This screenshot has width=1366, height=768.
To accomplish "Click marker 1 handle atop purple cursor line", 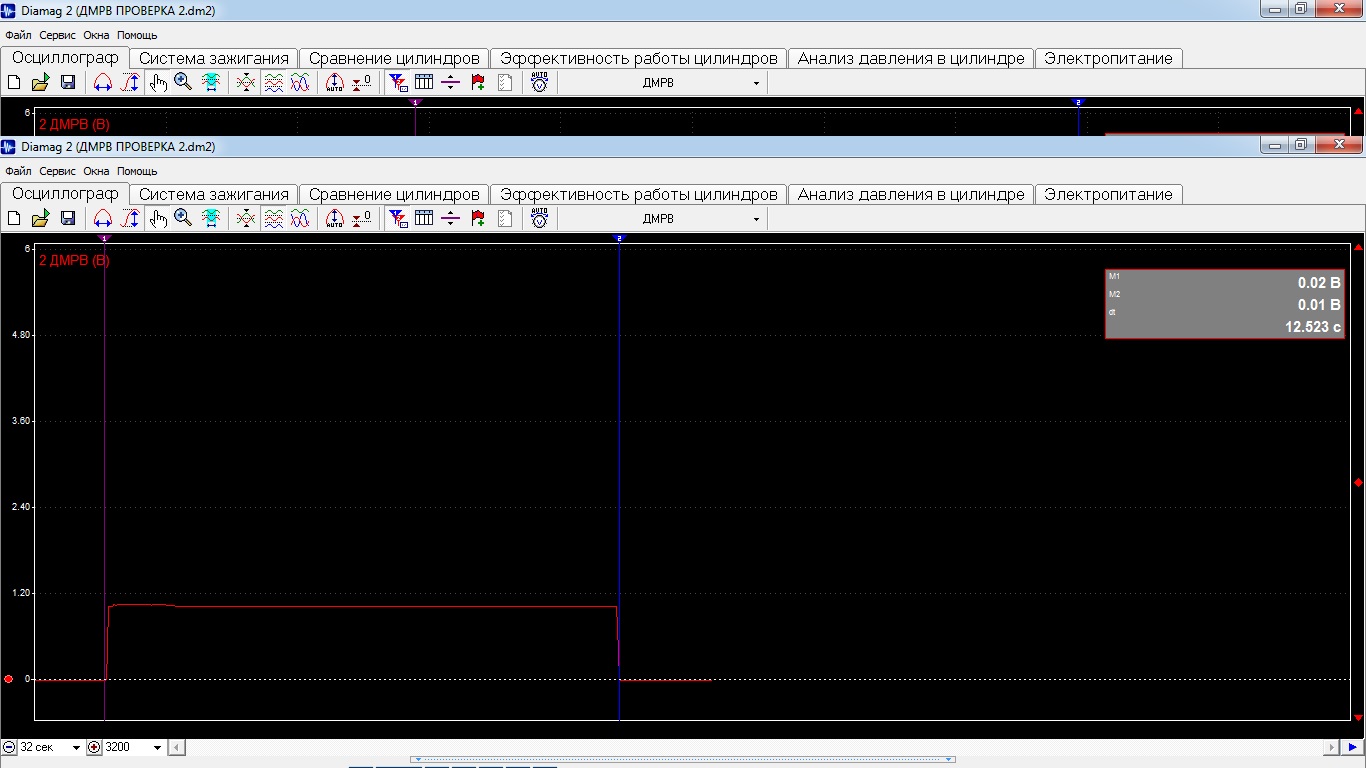I will point(104,239).
